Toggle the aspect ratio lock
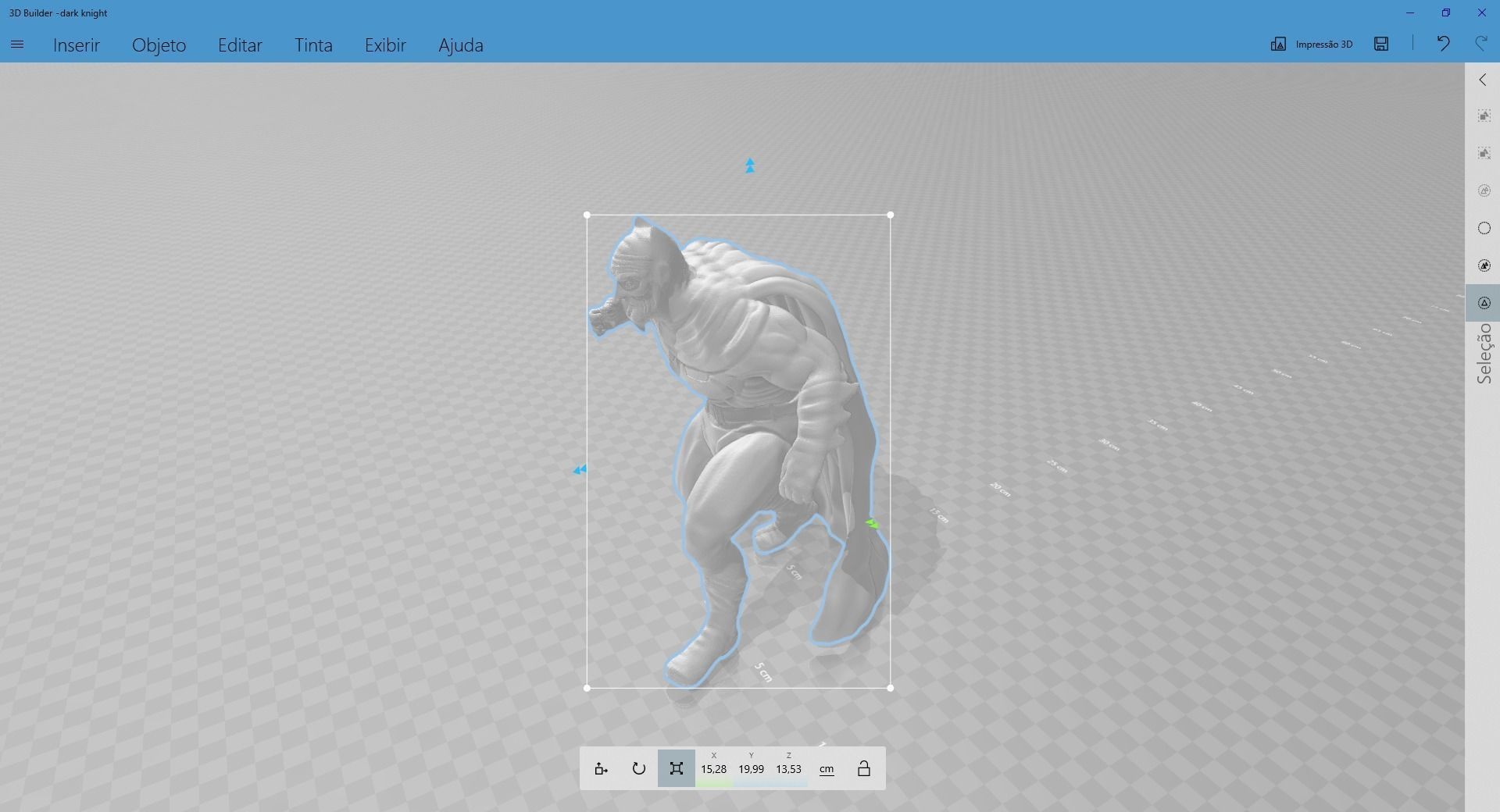The image size is (1500, 812). click(x=864, y=769)
